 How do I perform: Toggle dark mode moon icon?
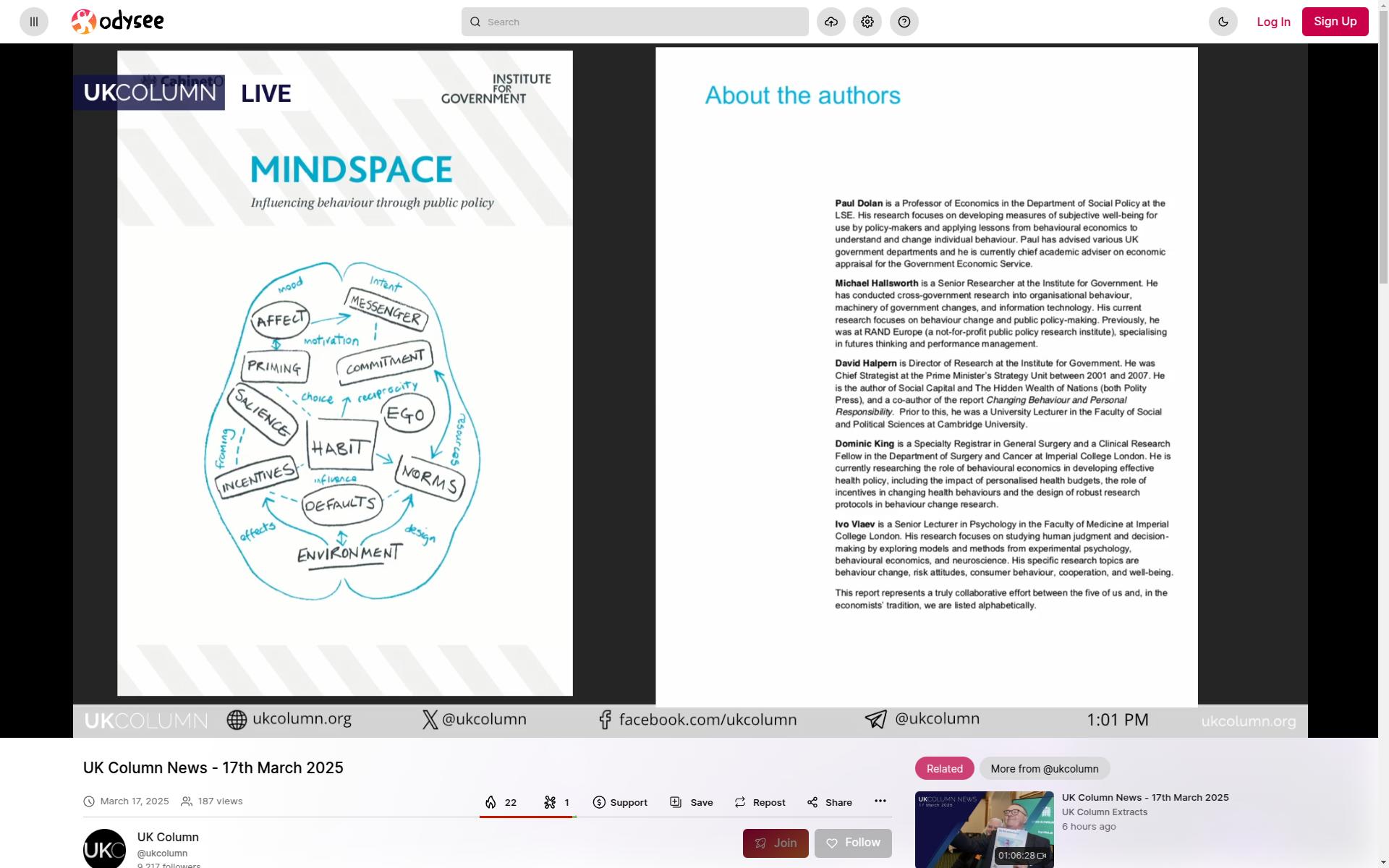(x=1223, y=22)
